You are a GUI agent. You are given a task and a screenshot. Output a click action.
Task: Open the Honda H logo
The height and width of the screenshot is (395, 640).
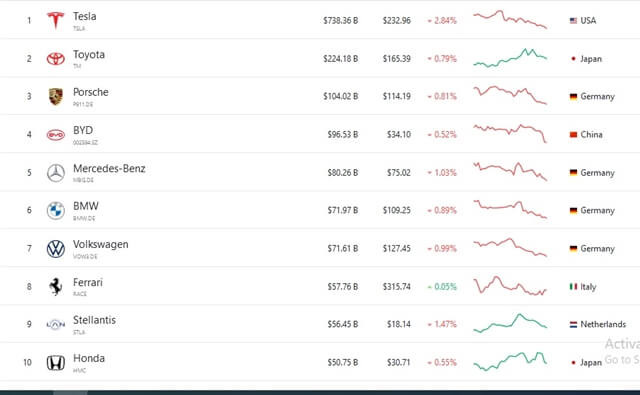(x=56, y=362)
